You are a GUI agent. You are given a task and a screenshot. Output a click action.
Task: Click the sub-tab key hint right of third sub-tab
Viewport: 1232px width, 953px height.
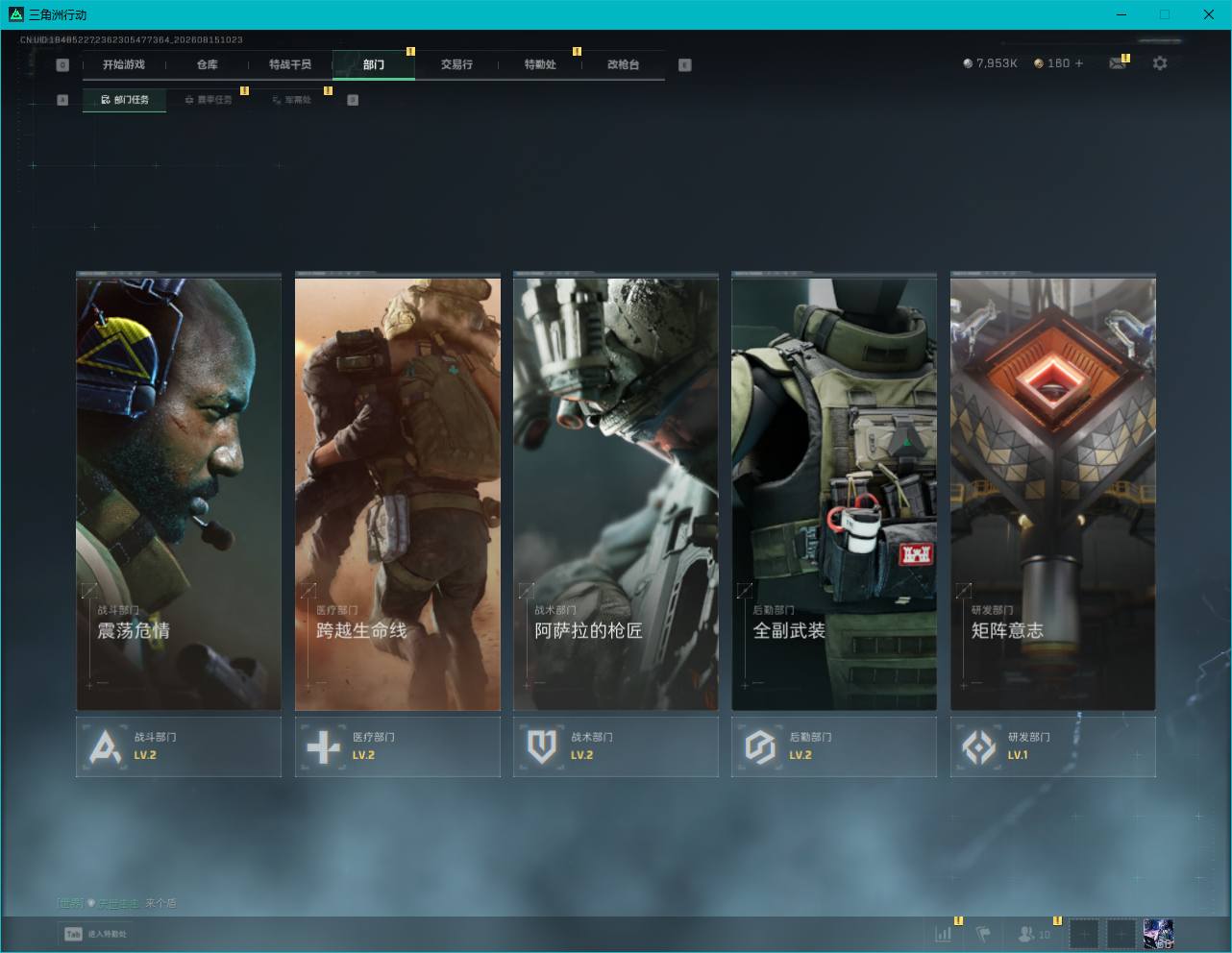coord(353,100)
